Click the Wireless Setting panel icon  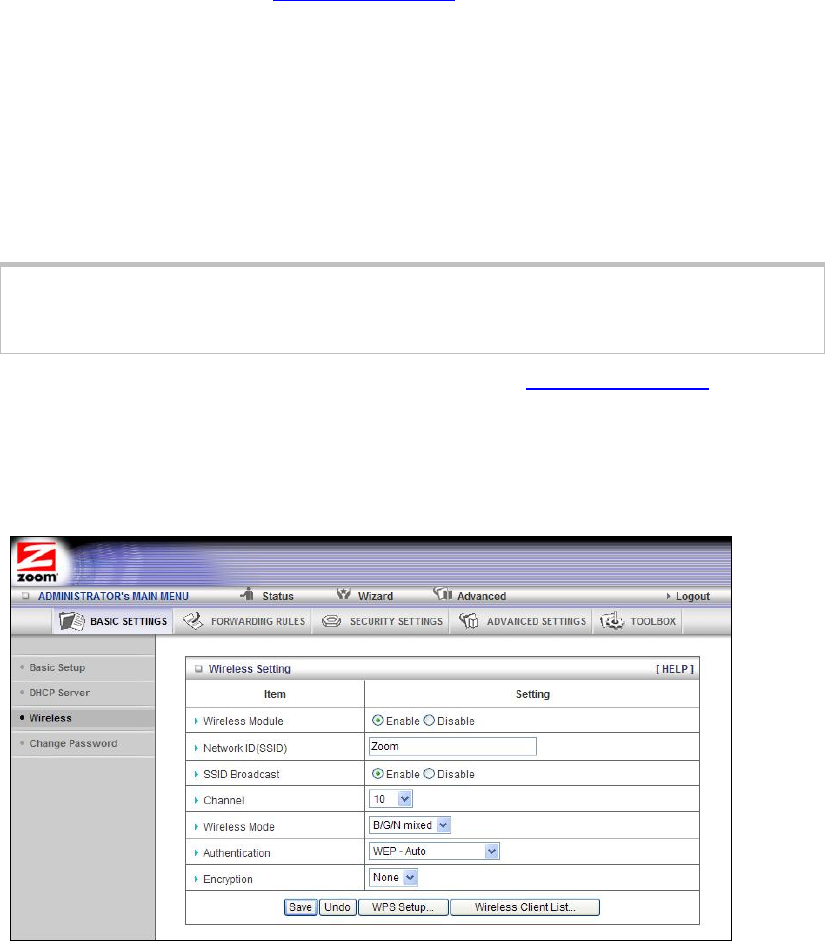click(199, 669)
